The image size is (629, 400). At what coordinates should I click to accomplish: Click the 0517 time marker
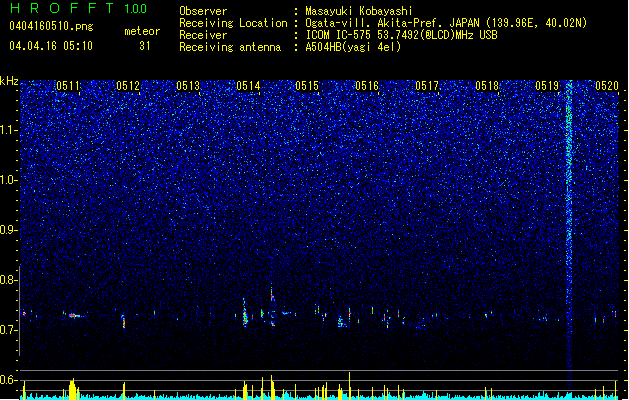pyautogui.click(x=427, y=86)
